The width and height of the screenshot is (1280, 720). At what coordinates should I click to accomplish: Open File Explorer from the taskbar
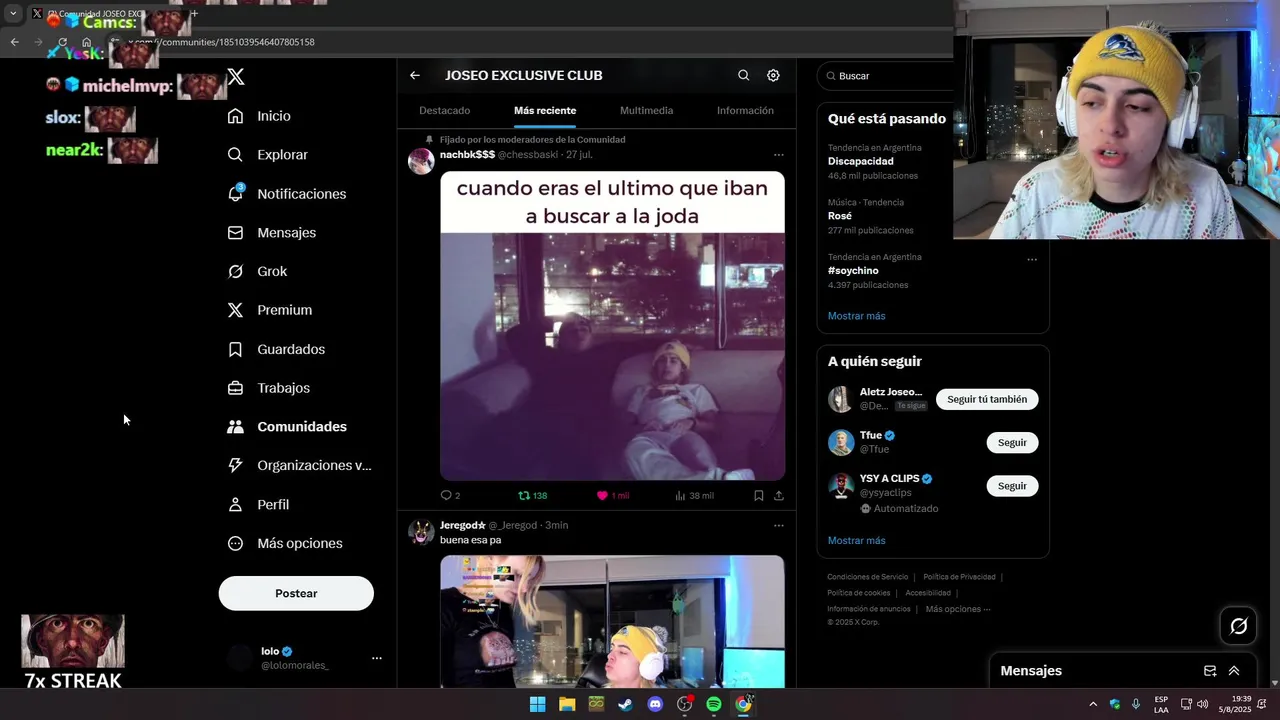[567, 704]
